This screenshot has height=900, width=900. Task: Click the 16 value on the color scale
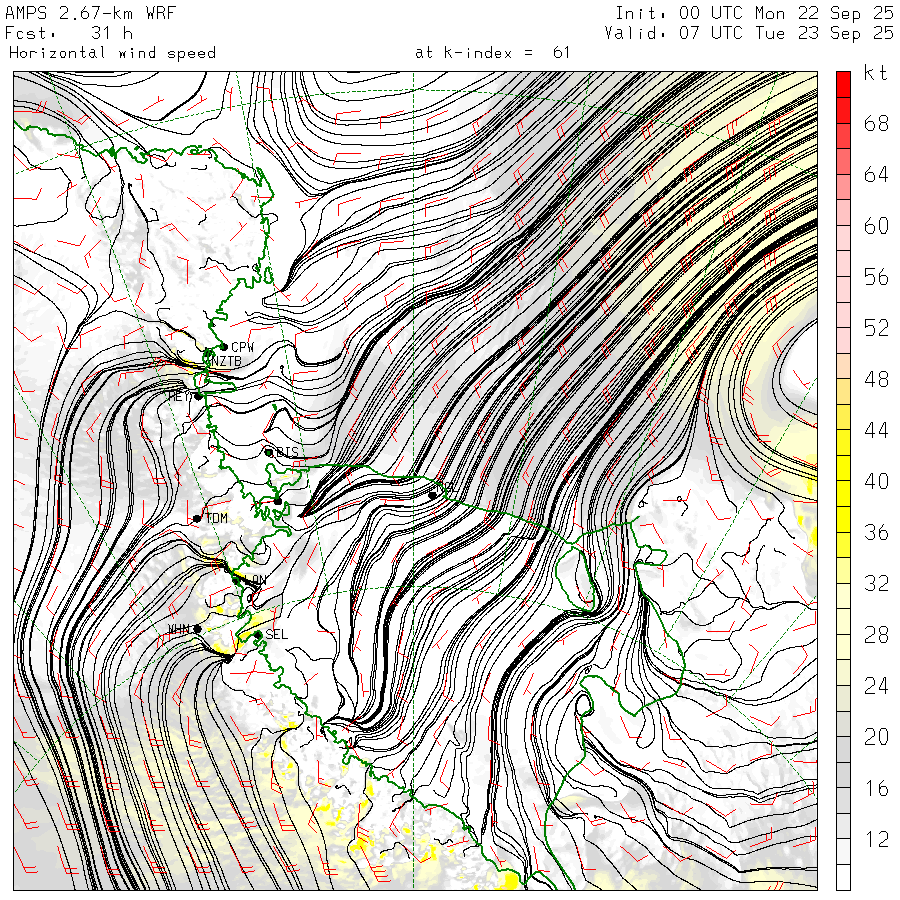(876, 789)
